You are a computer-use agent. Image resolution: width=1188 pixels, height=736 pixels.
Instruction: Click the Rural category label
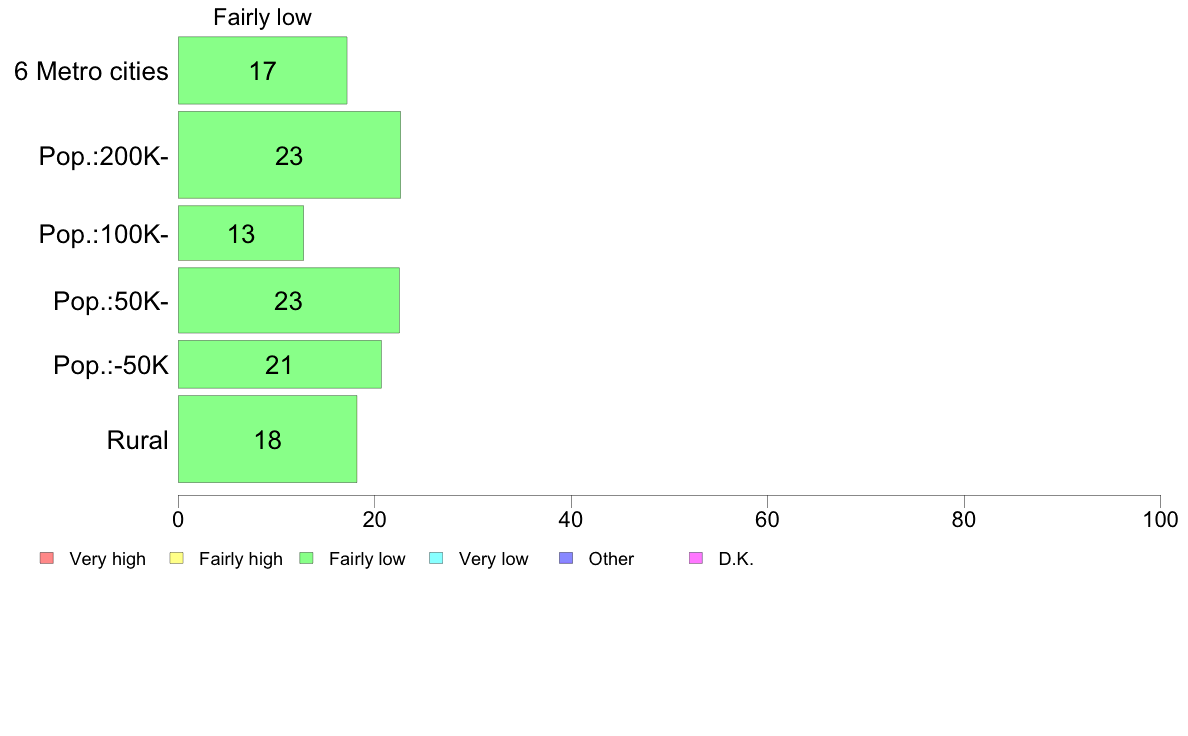(137, 440)
